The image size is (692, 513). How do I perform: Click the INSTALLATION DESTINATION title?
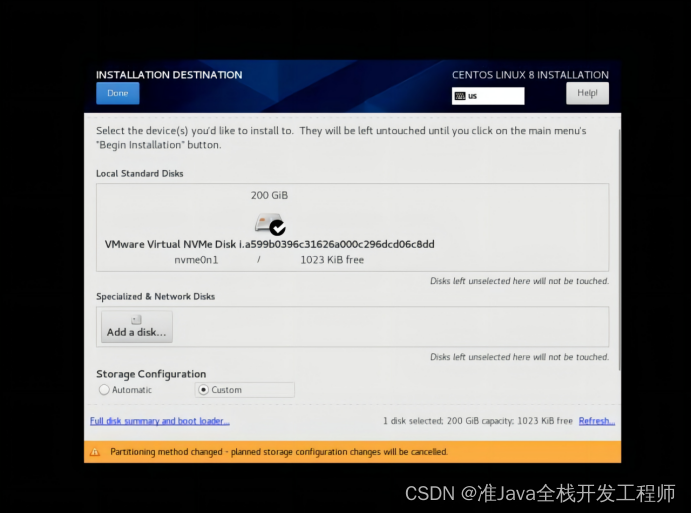click(x=169, y=75)
